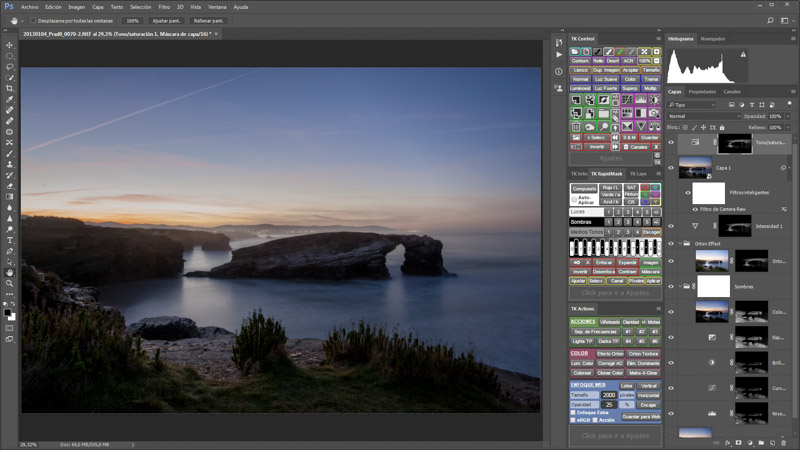This screenshot has width=800, height=450.
Task: Hide the Capa 1 layer
Action: point(671,167)
